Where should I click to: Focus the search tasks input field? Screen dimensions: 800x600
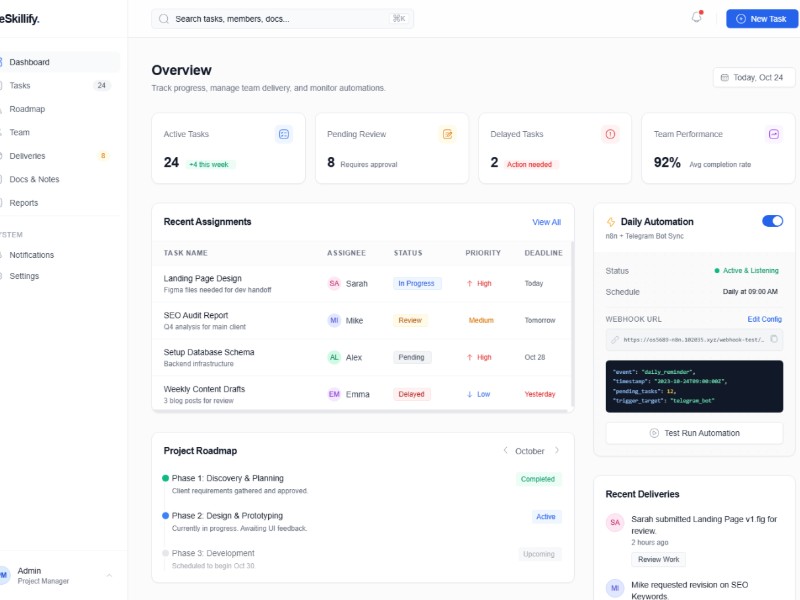tap(280, 19)
